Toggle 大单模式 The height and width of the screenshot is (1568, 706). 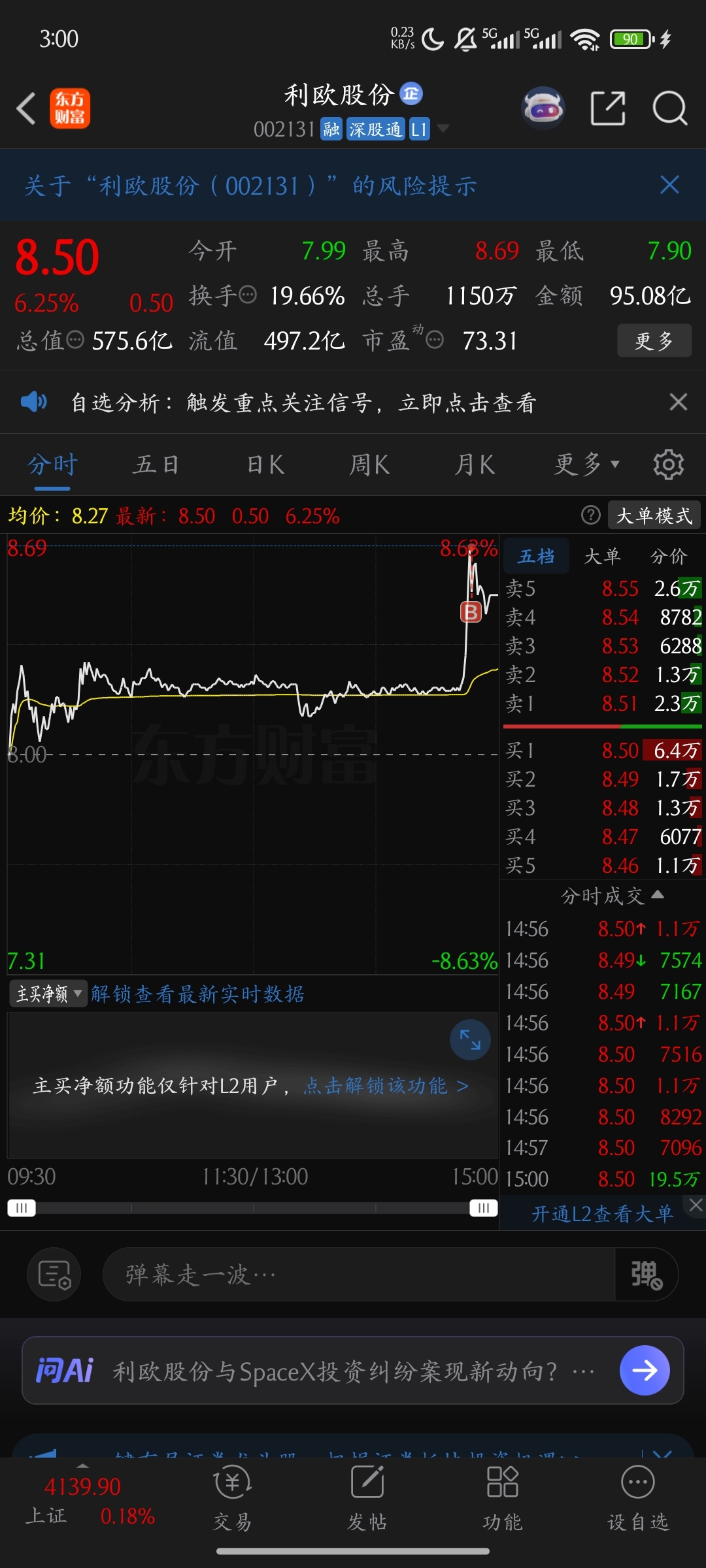[654, 515]
